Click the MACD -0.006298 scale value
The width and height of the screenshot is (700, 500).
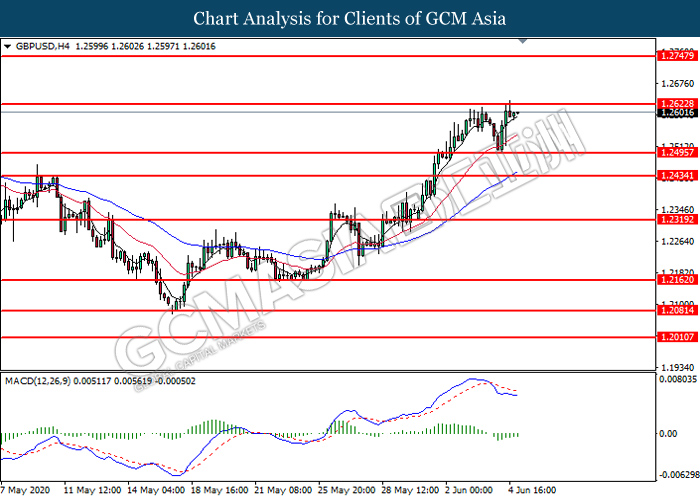coord(679,474)
